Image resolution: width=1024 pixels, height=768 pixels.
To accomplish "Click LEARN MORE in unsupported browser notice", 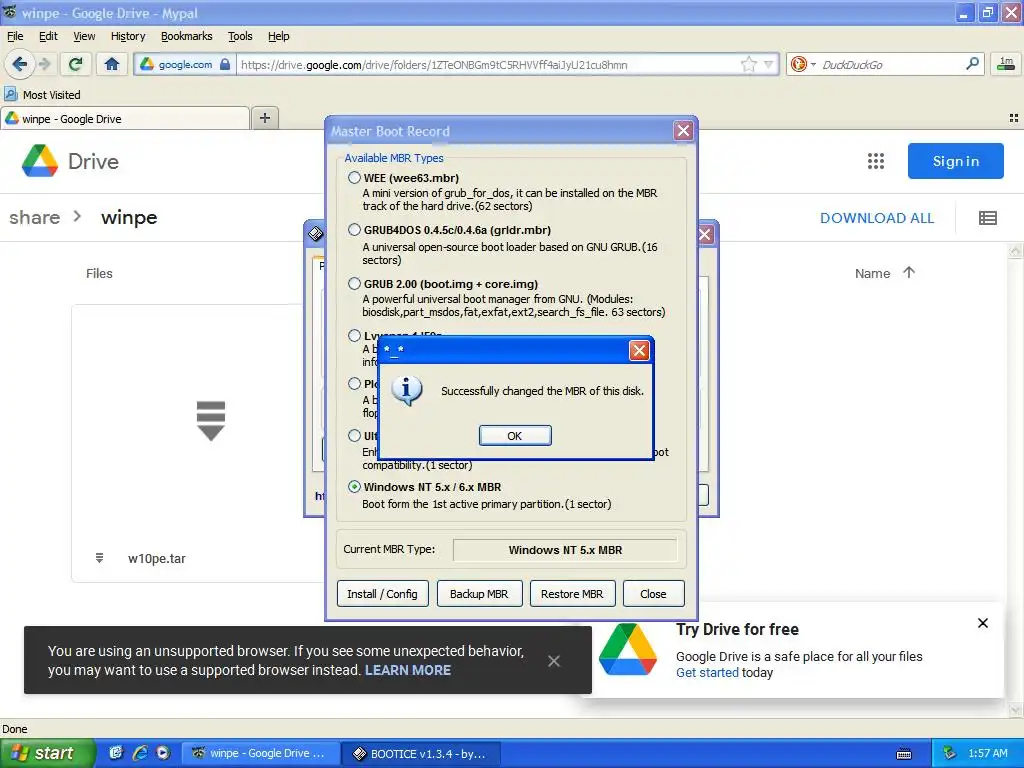I will (408, 670).
